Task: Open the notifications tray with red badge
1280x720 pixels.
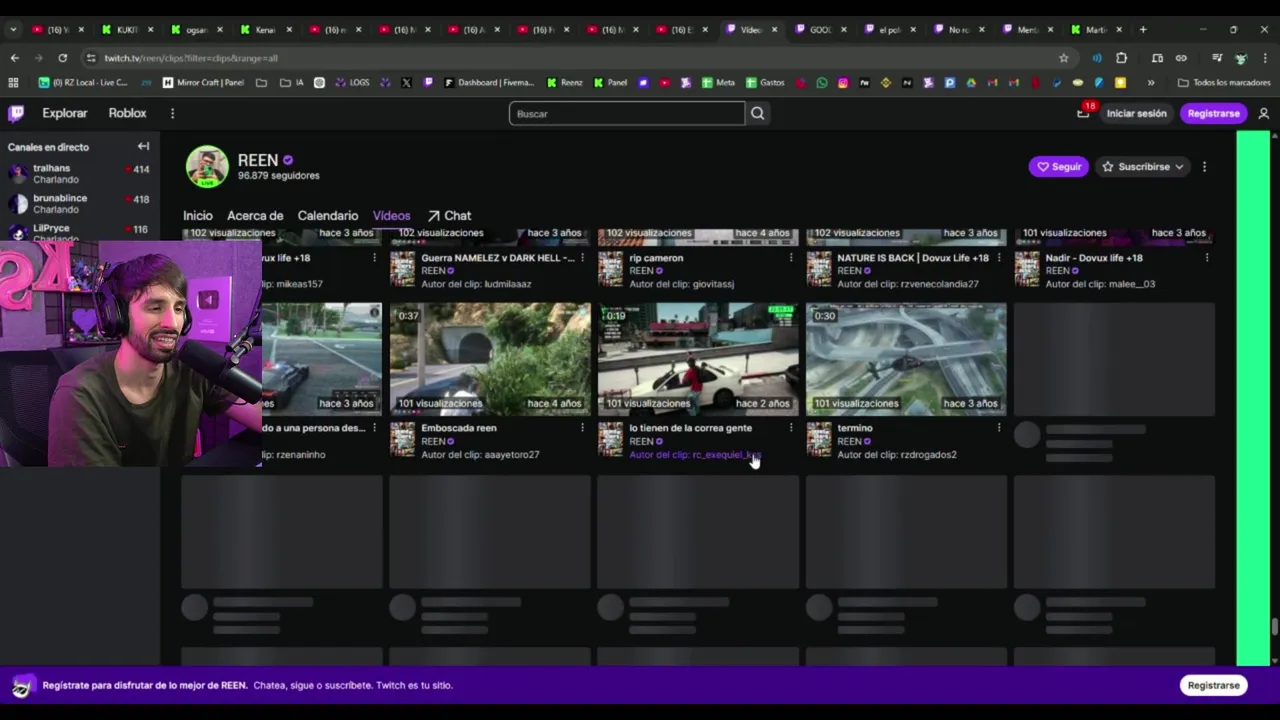Action: pyautogui.click(x=1083, y=113)
